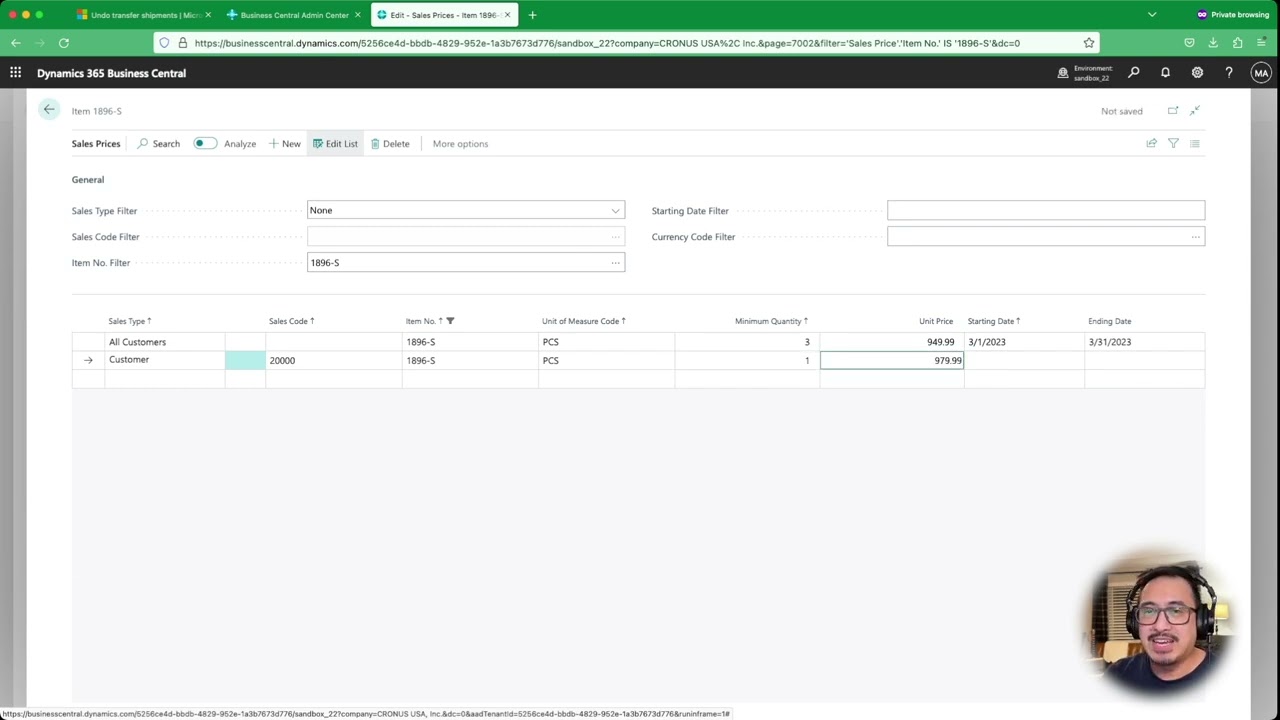Sort by Unit of Measure Code header
Viewport: 1280px width, 720px height.
(x=584, y=321)
